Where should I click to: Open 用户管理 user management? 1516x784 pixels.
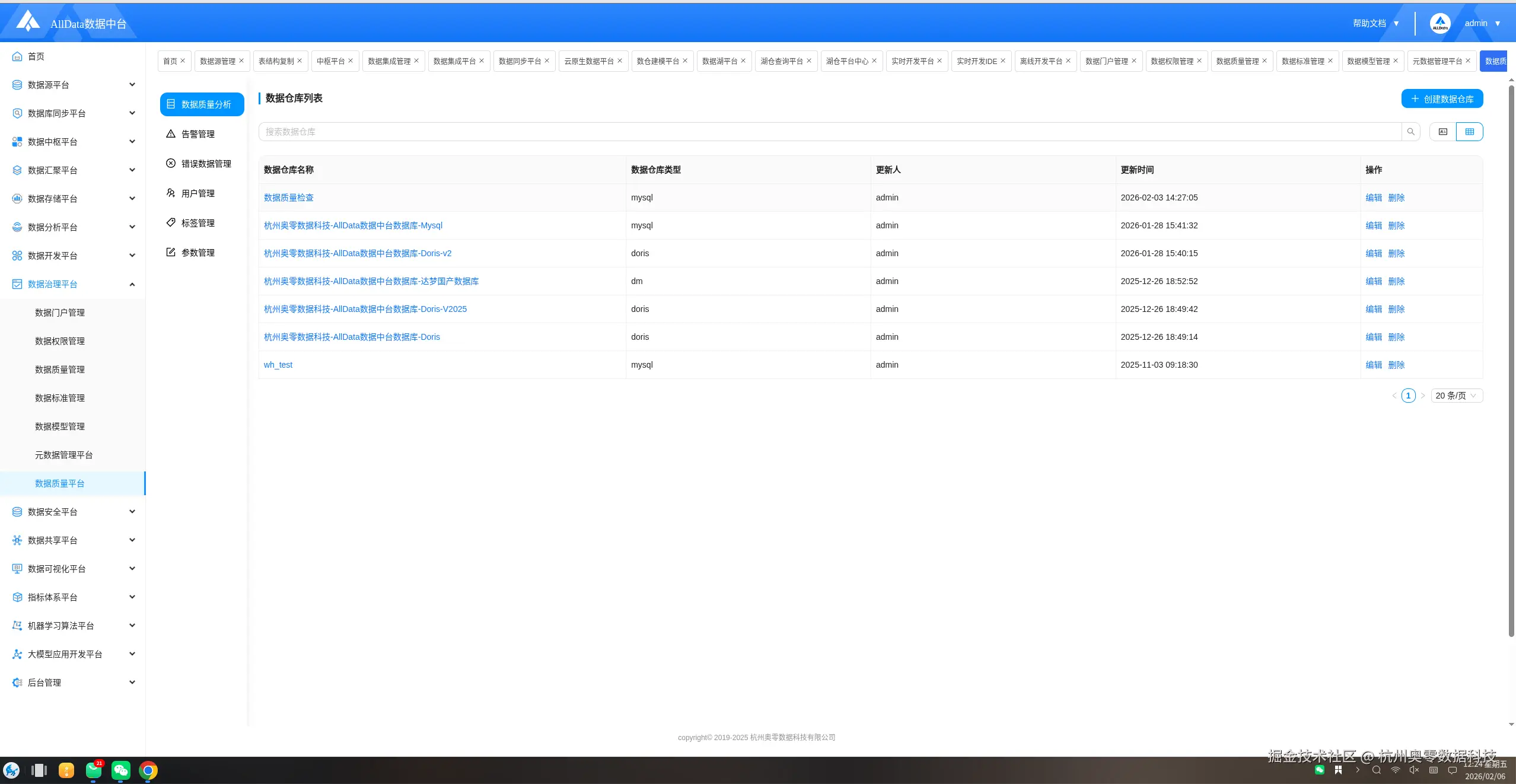click(198, 193)
